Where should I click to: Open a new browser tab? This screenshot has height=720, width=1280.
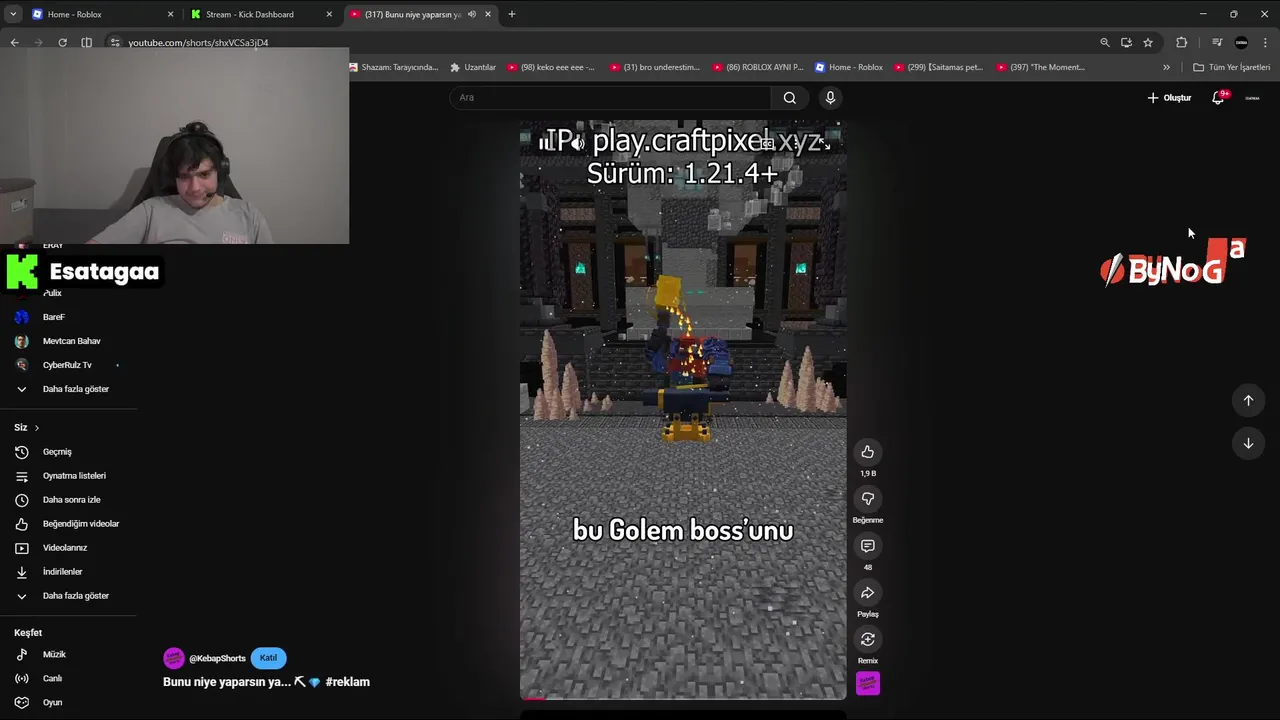(512, 14)
